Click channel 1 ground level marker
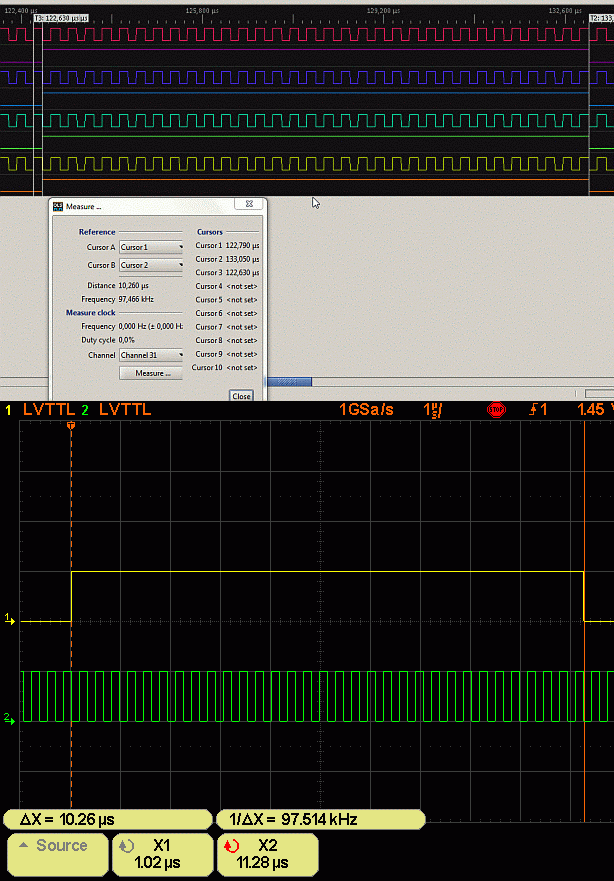This screenshot has height=881, width=614. (9, 620)
